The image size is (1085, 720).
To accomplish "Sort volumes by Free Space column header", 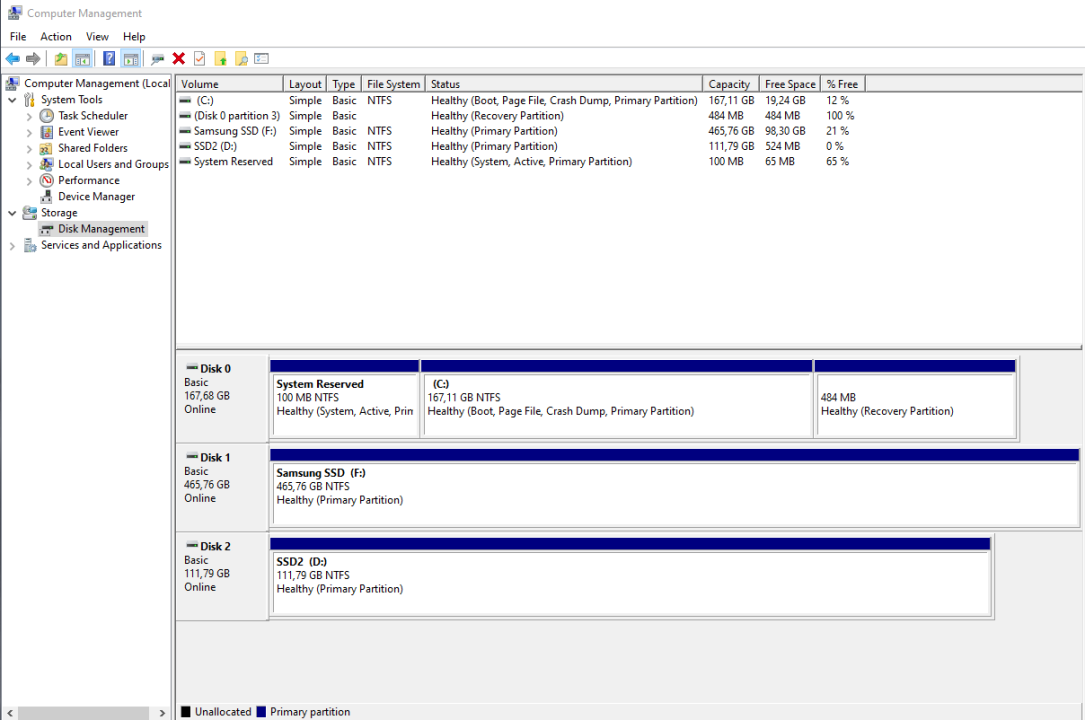I will 789,84.
